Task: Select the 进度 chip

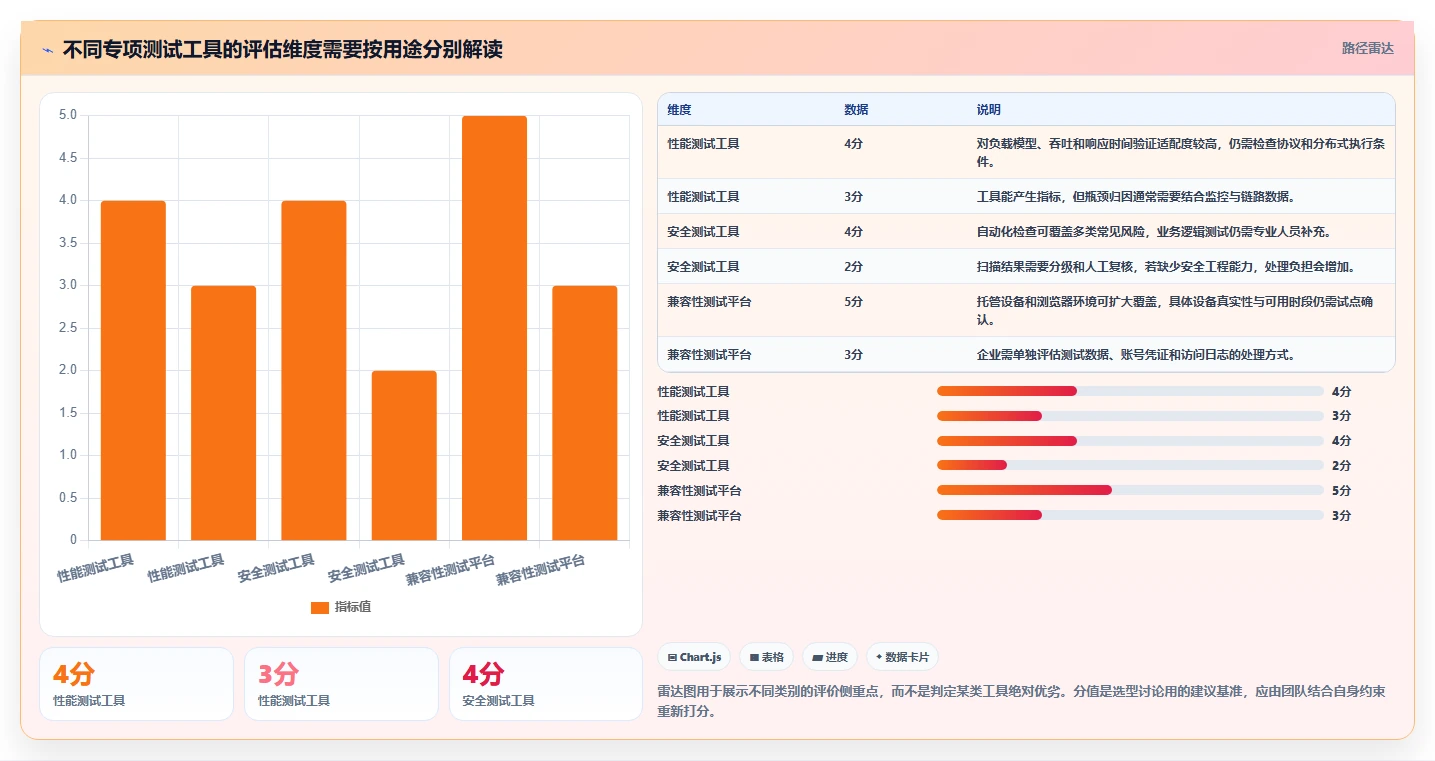Action: click(x=830, y=657)
